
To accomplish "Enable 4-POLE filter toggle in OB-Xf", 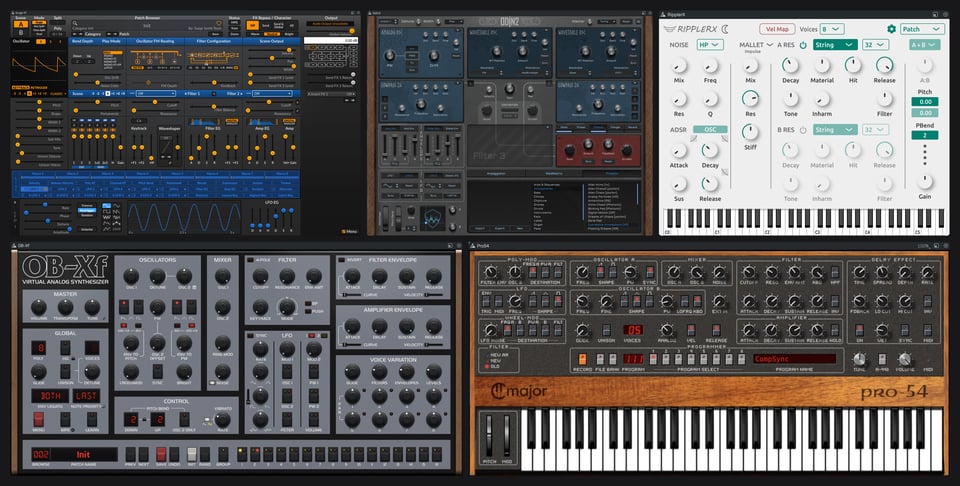I will click(250, 260).
